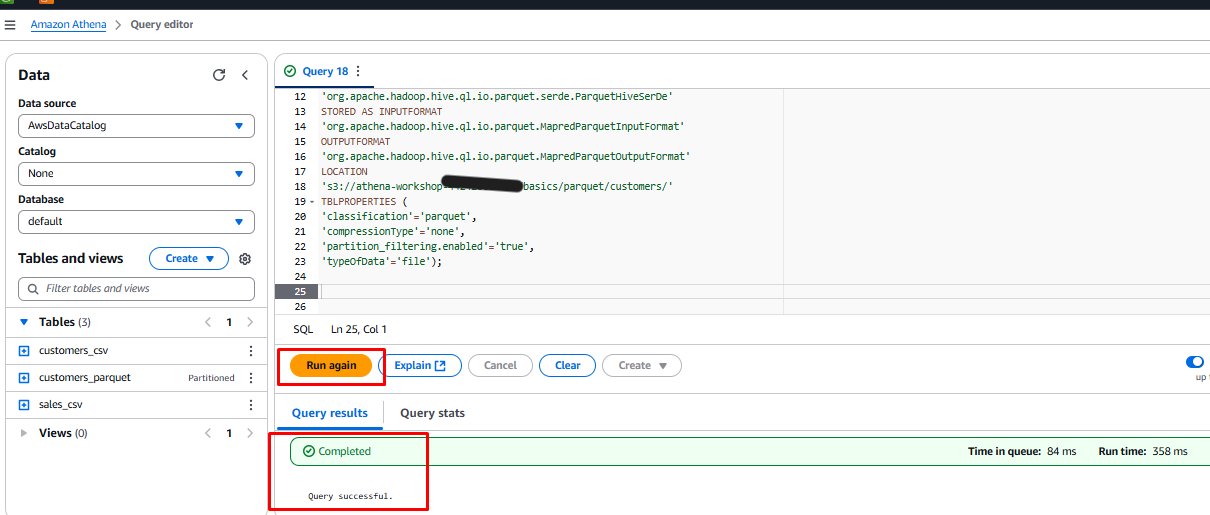Expand the Views section
The height and width of the screenshot is (515, 1210).
[24, 433]
